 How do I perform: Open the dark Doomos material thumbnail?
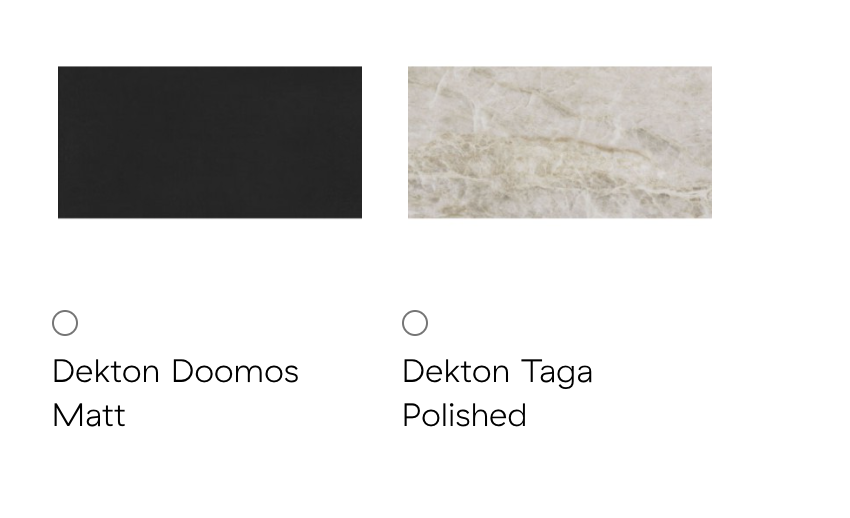(210, 143)
